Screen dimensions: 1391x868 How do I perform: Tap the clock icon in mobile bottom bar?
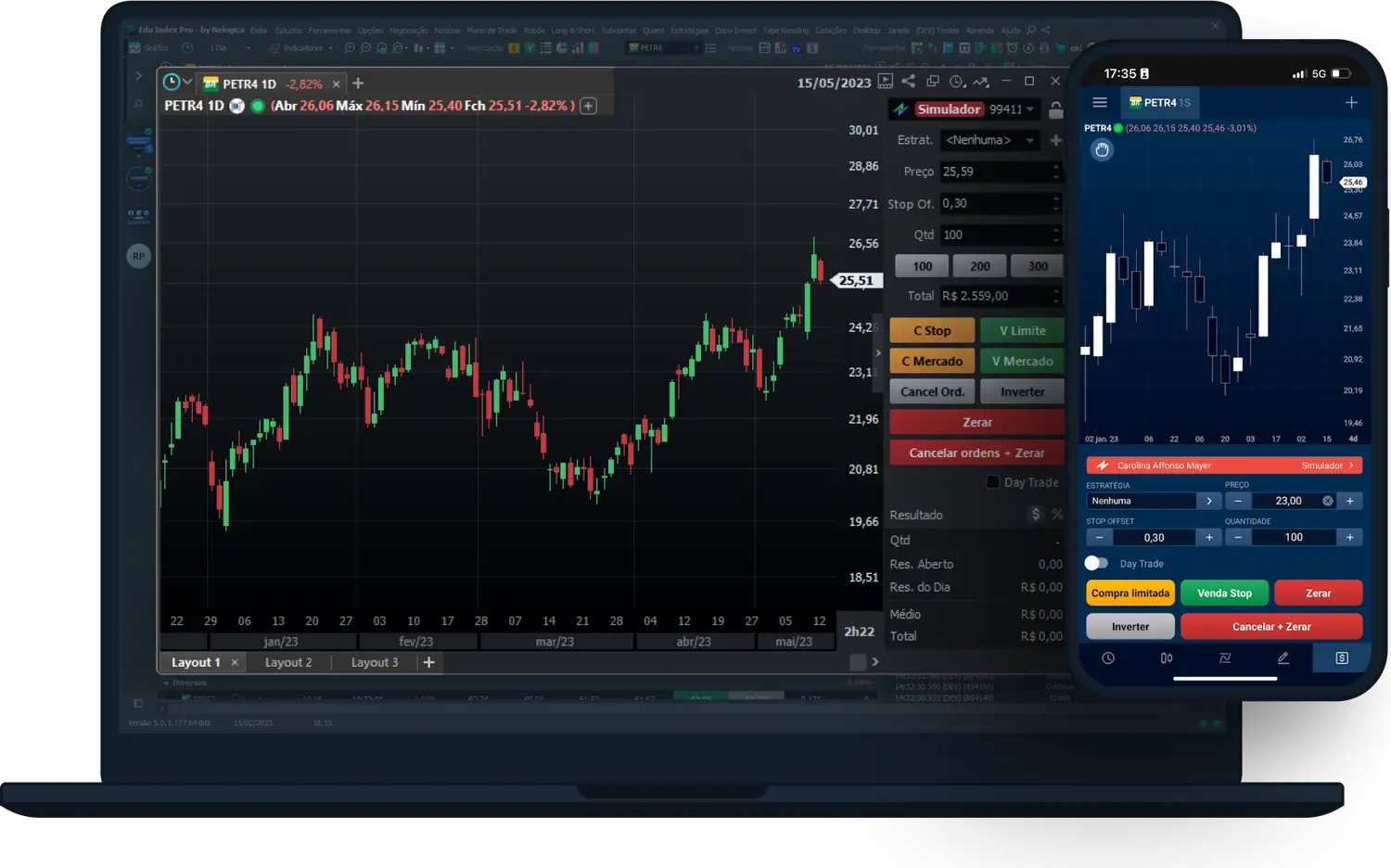(1108, 658)
